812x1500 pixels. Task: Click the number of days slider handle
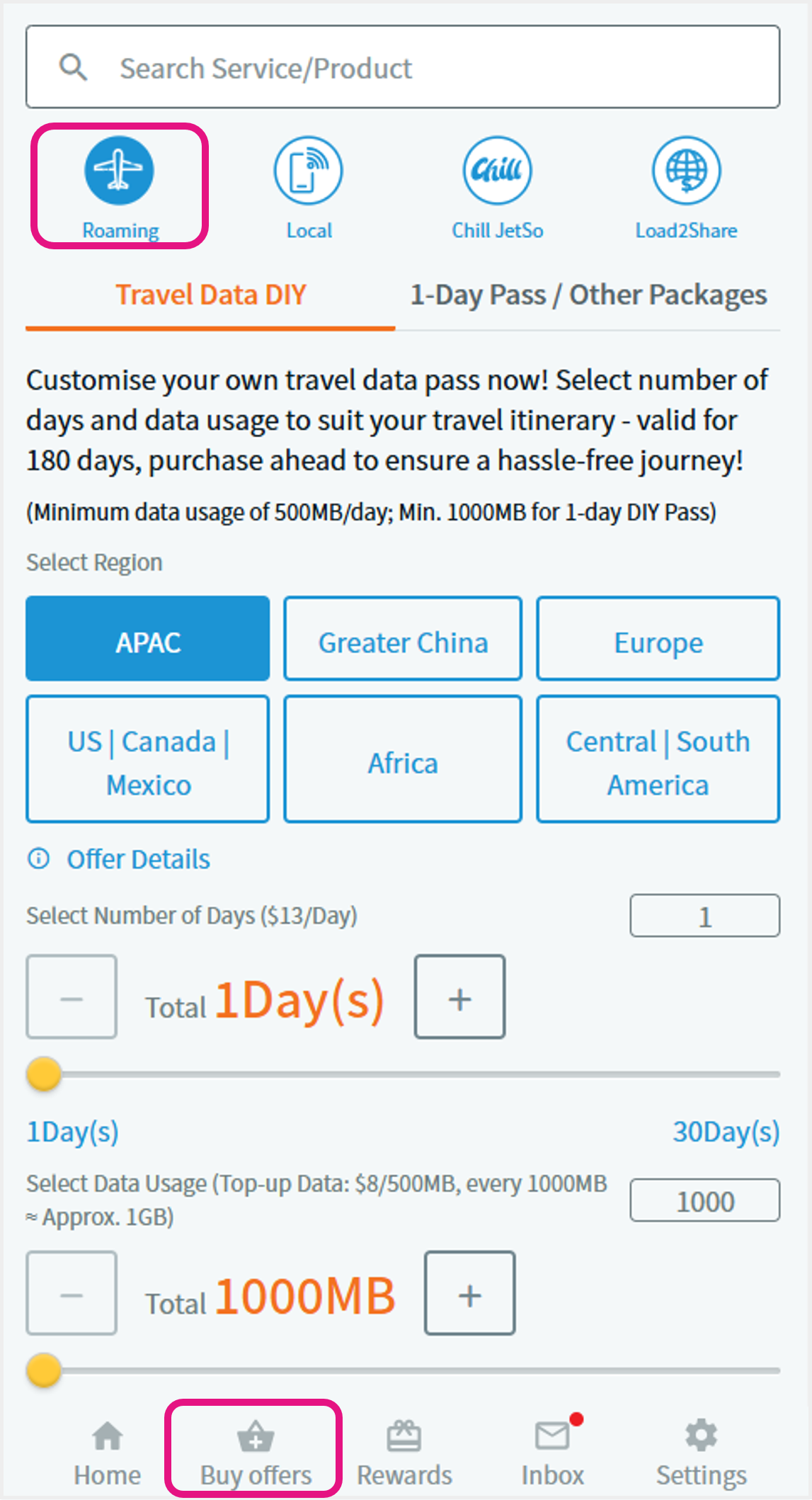[x=44, y=1074]
